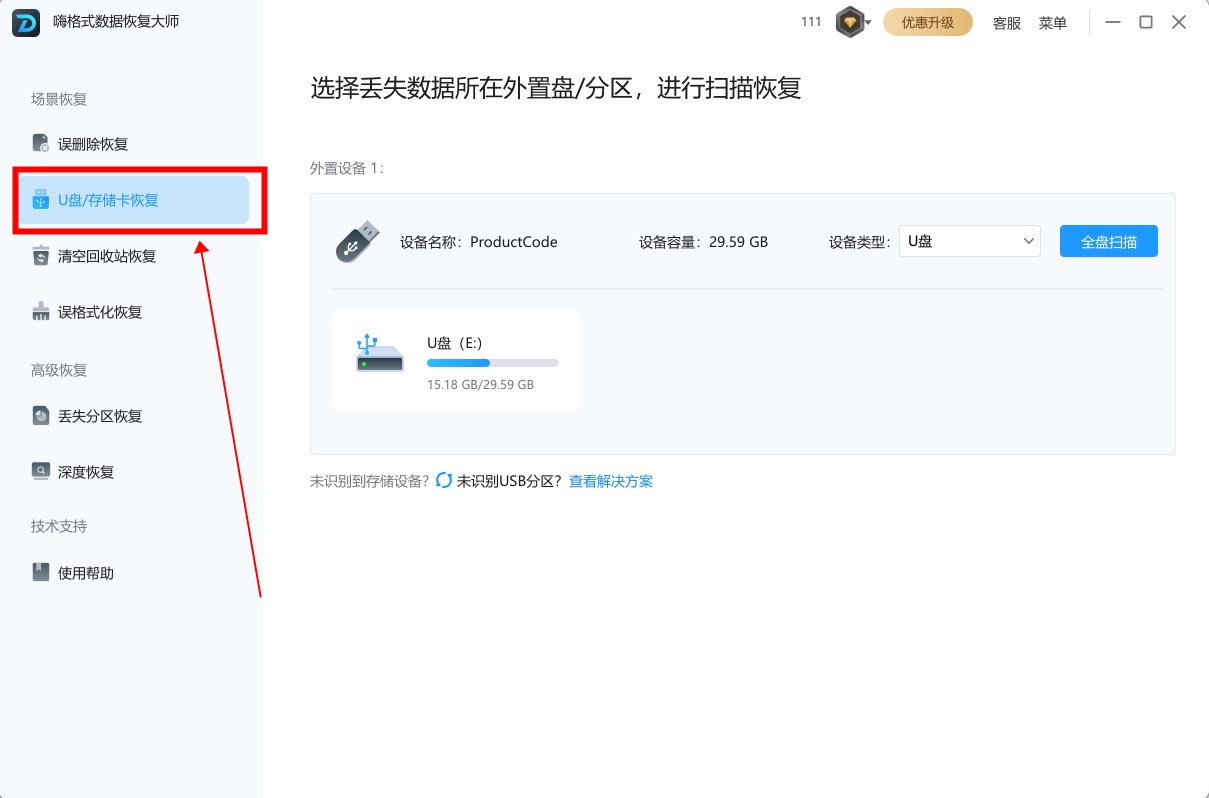
Task: Open the account dropdown arrow next to badge
Action: [868, 22]
